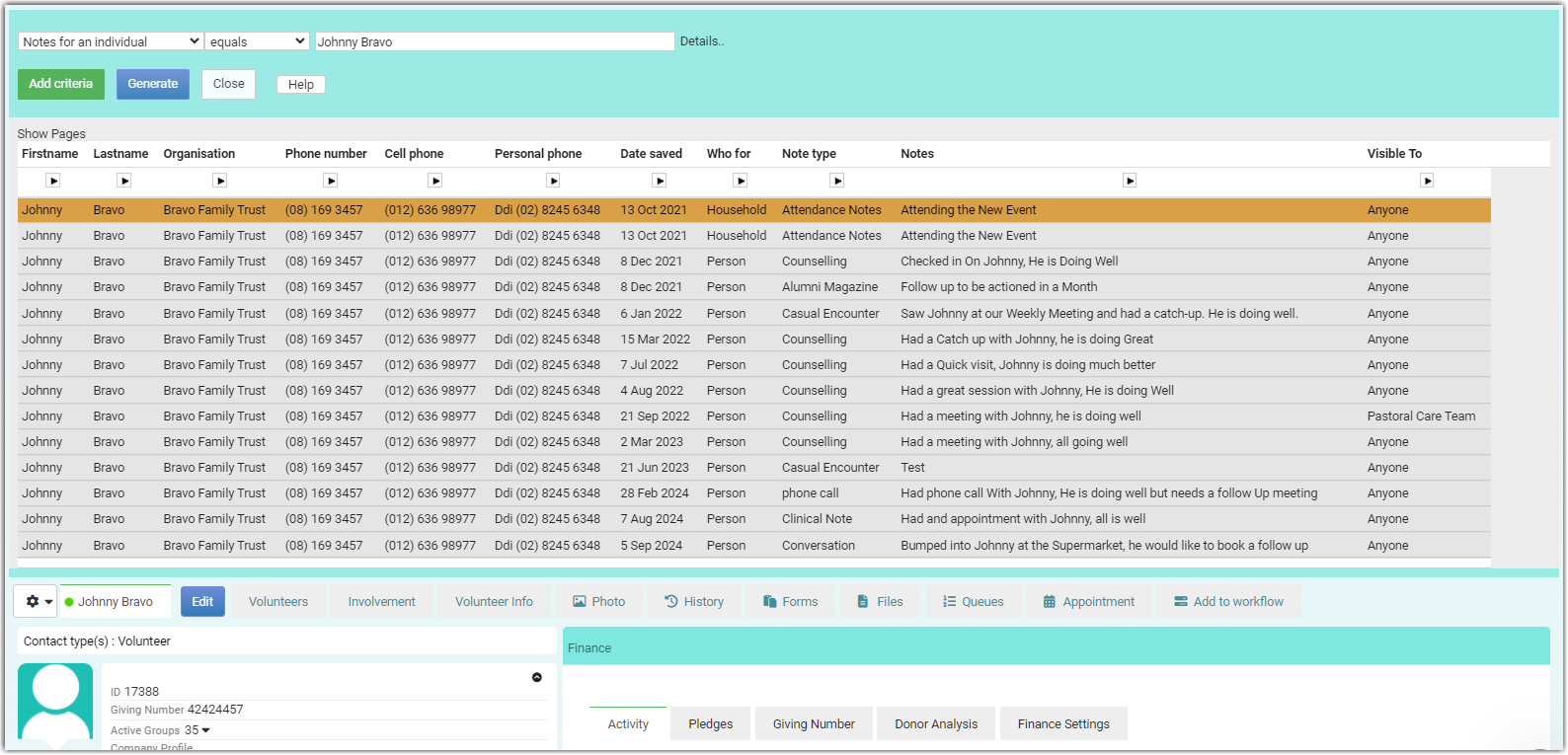Click the Files document icon
Viewport: 1568px width, 755px height.
point(863,601)
